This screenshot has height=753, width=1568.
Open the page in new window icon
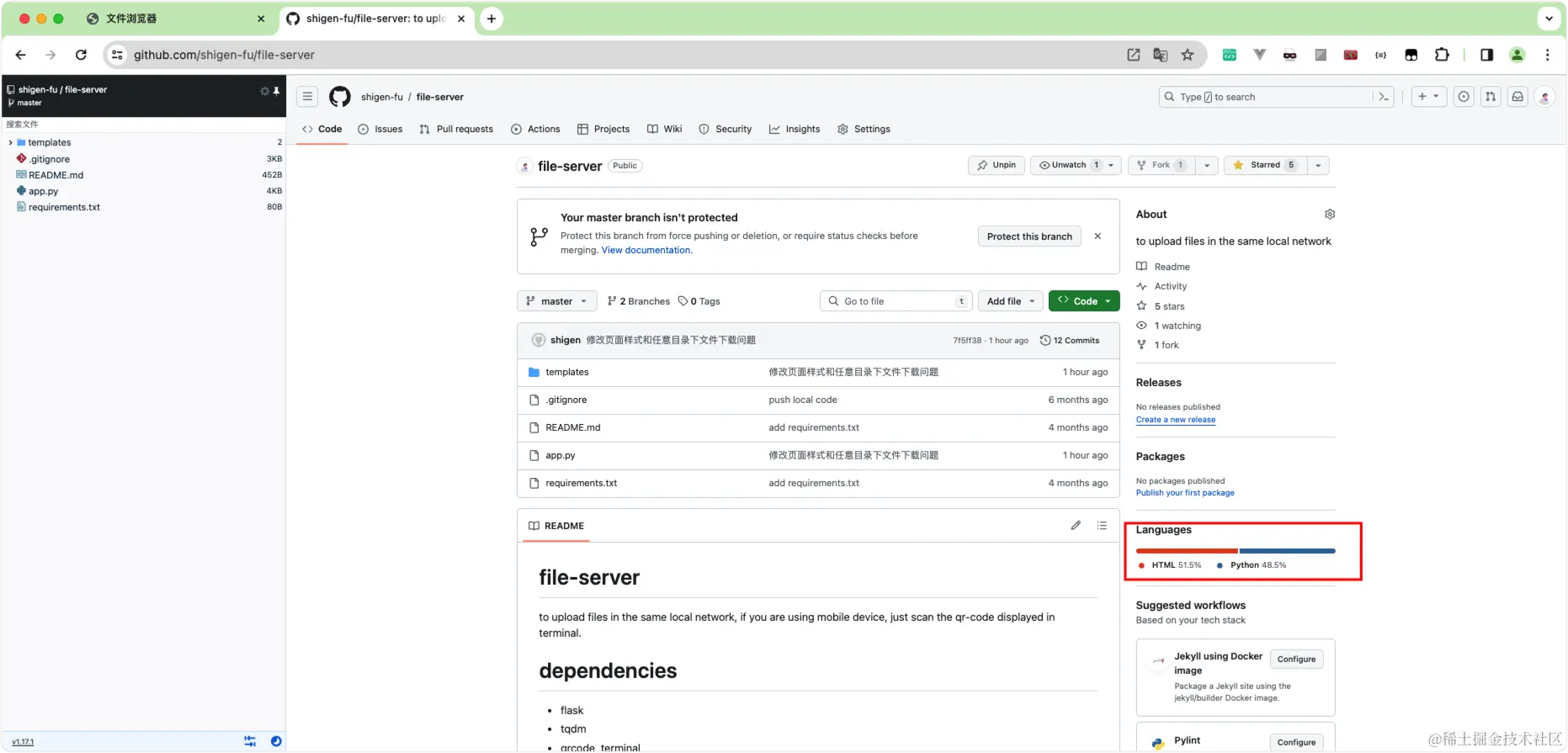(1134, 55)
